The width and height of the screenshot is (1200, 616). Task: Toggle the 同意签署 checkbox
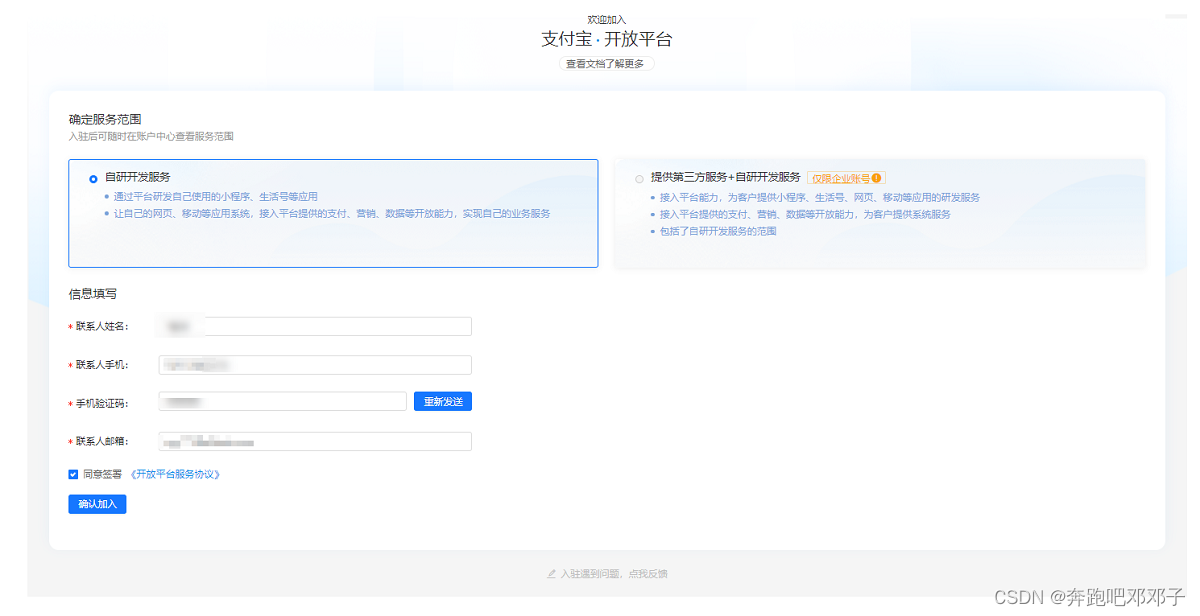point(73,474)
